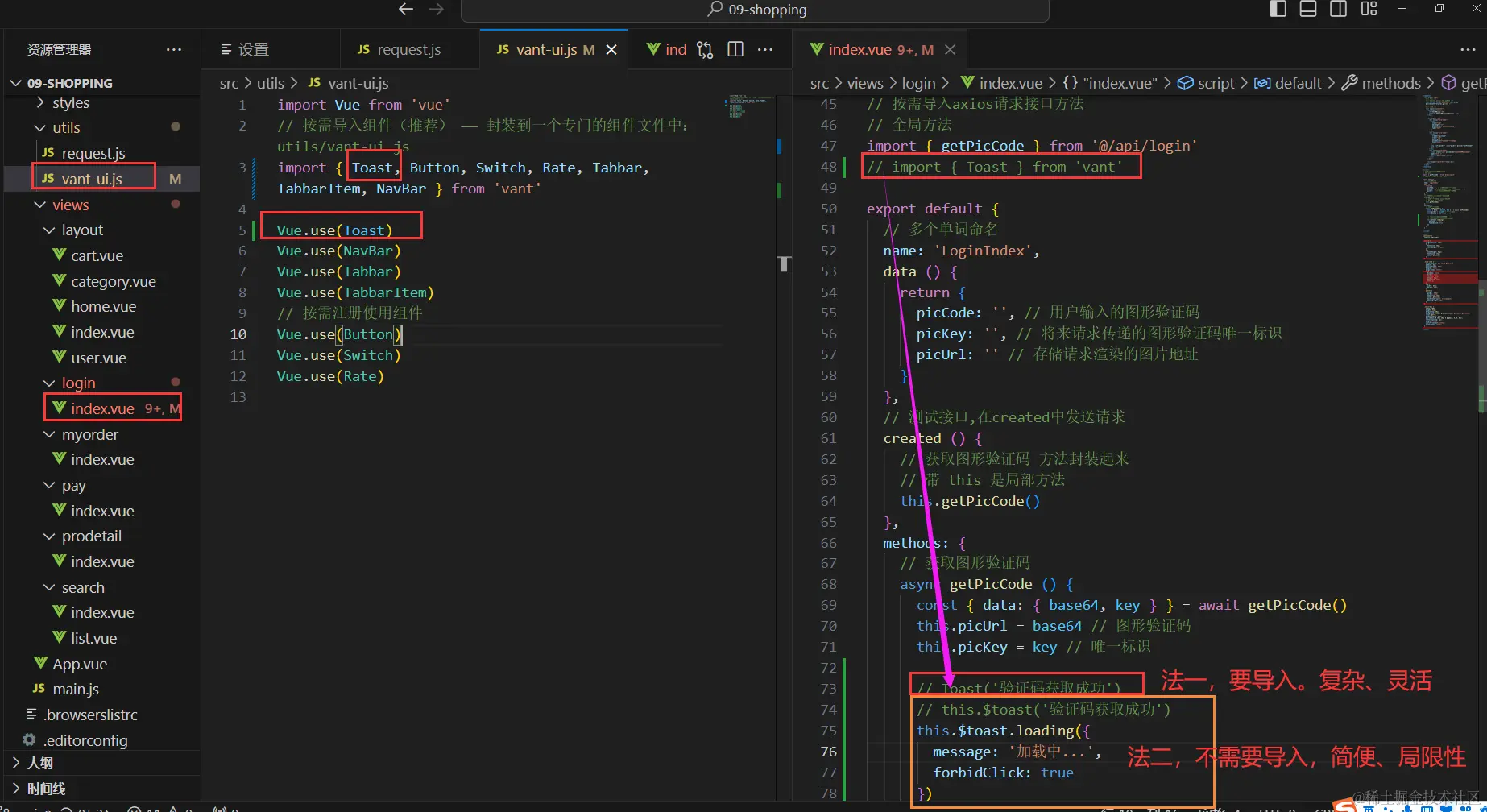The width and height of the screenshot is (1487, 812).
Task: Toggle the secondary side bar layout icon
Action: coord(1338,9)
